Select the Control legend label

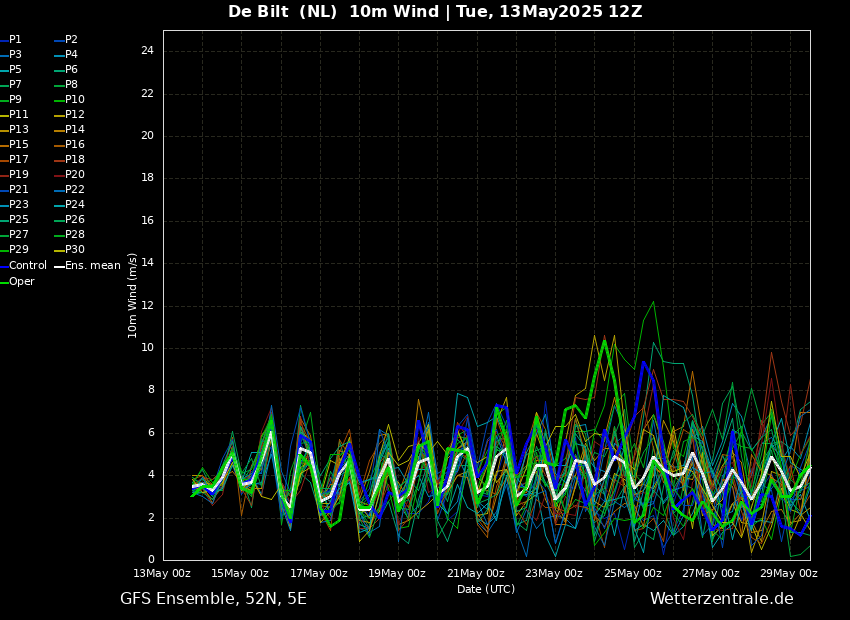[27, 266]
